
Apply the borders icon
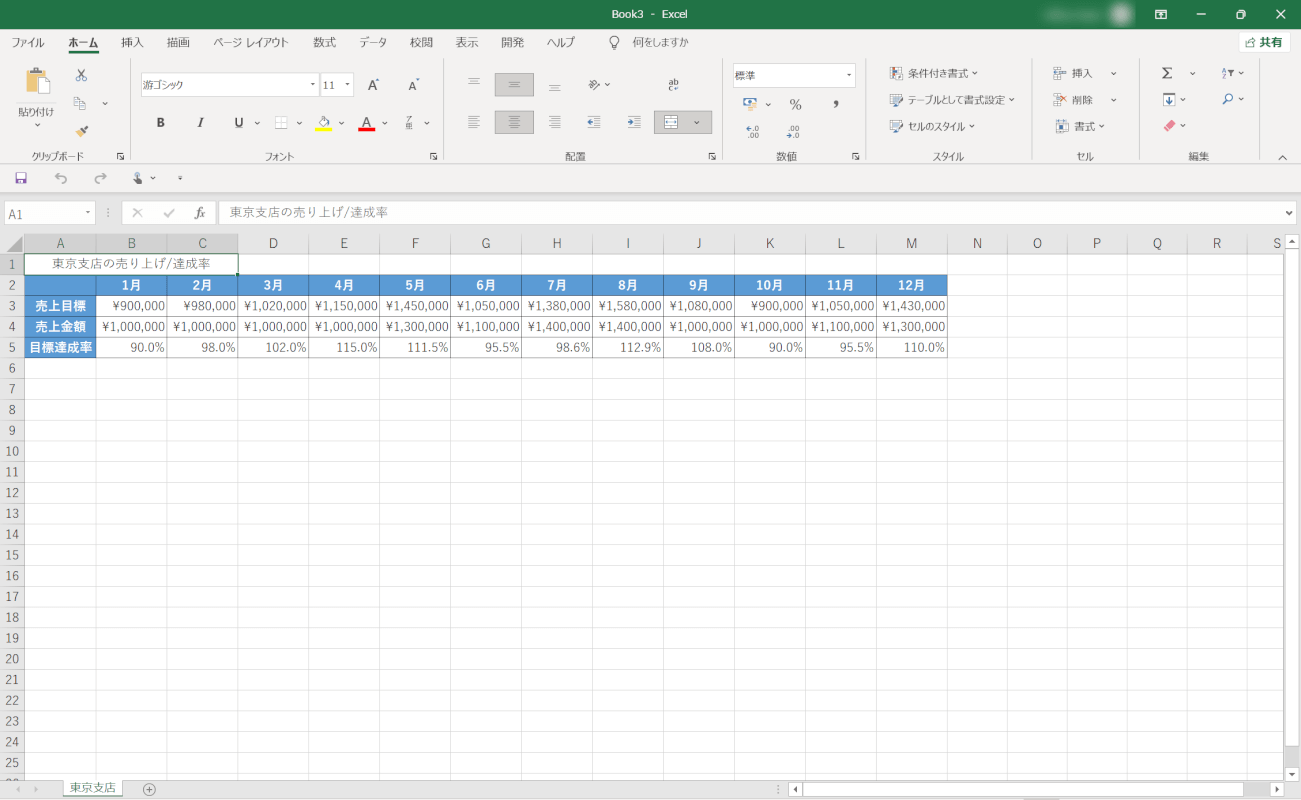tap(281, 123)
